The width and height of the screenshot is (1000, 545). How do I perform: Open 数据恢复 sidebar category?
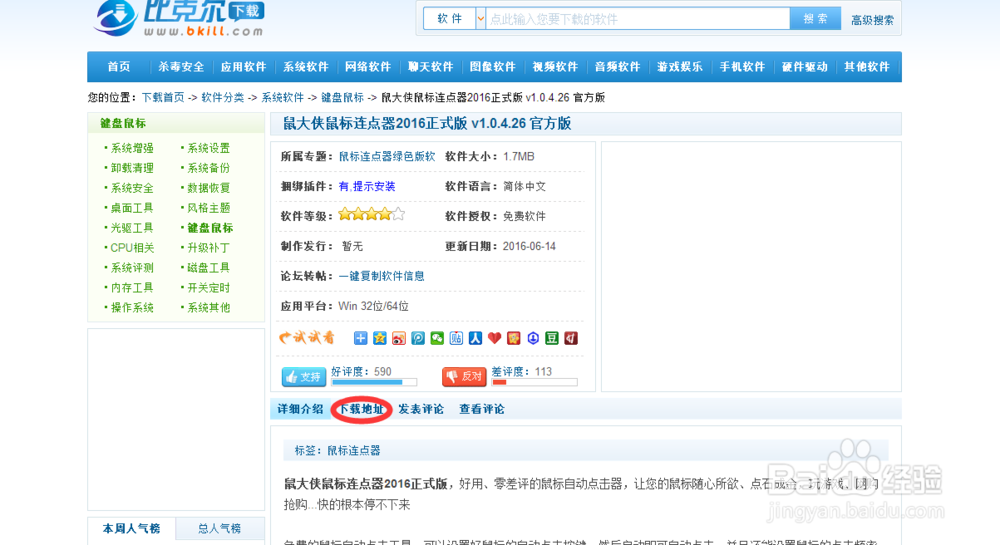(x=209, y=188)
